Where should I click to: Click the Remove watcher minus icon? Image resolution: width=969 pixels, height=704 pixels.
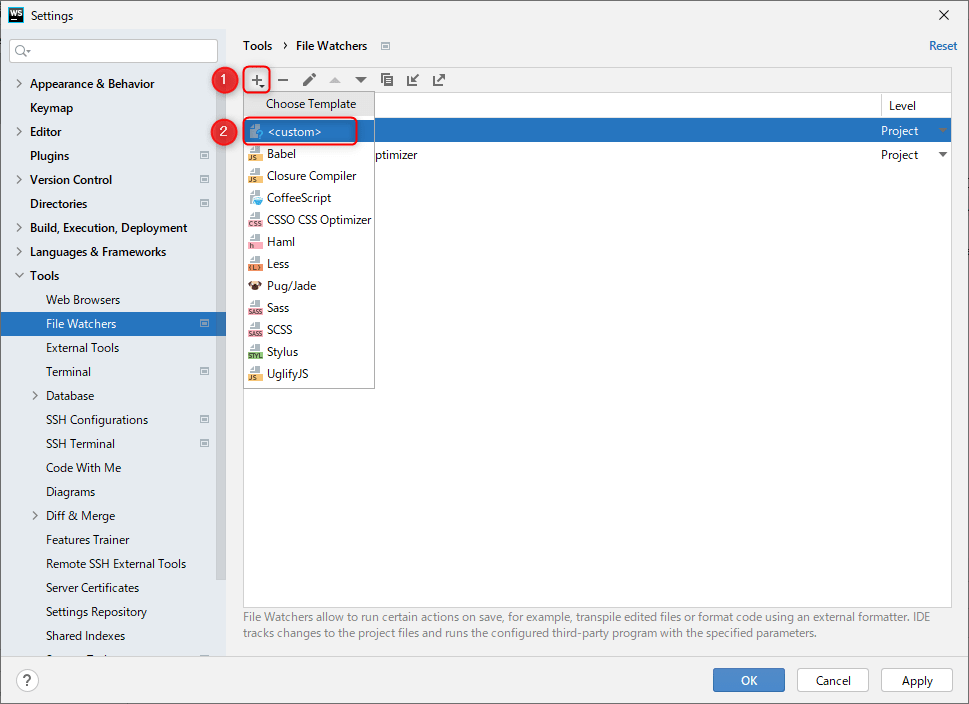pyautogui.click(x=283, y=80)
